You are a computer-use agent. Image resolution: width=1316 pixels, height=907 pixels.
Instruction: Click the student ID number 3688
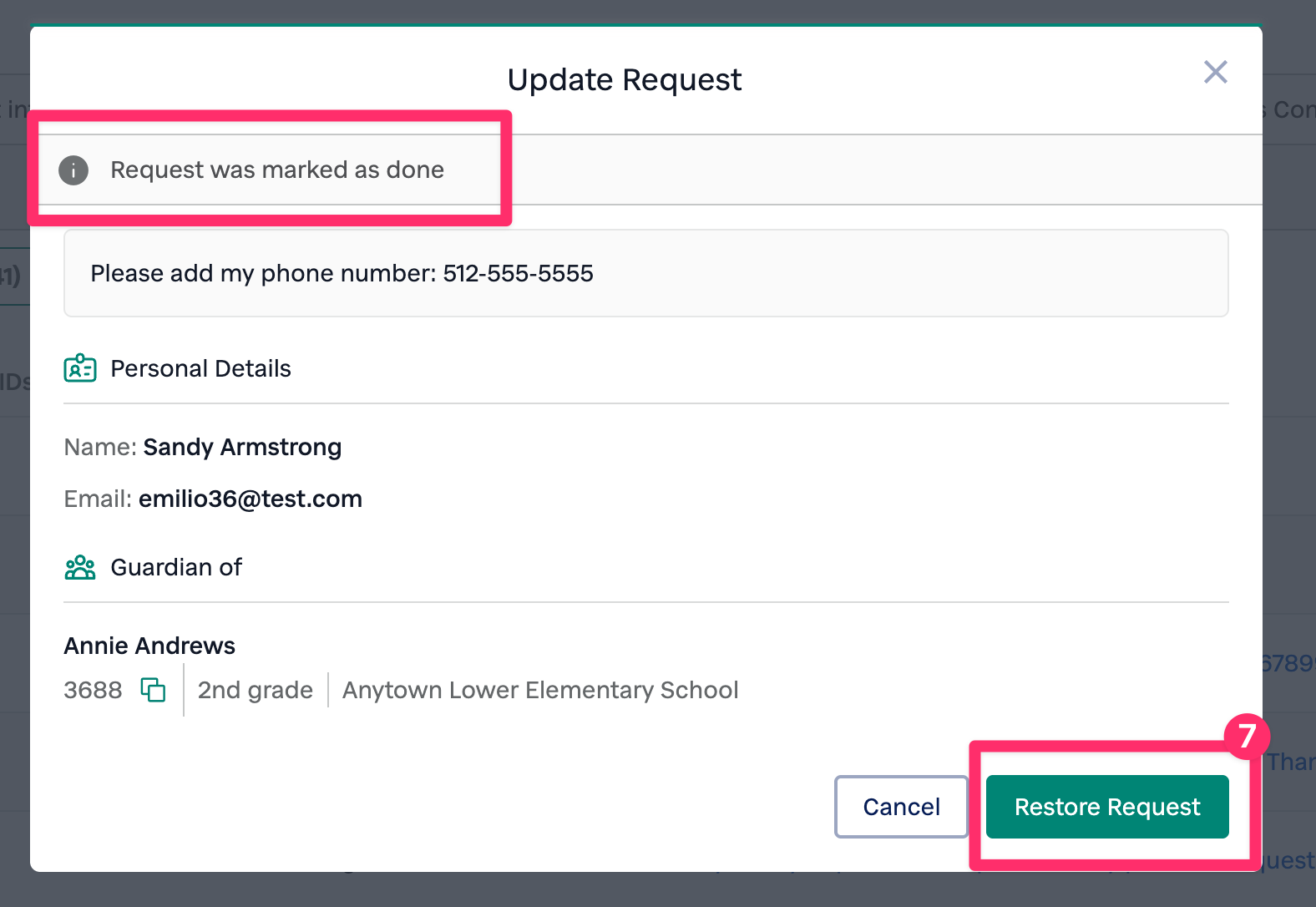[93, 690]
